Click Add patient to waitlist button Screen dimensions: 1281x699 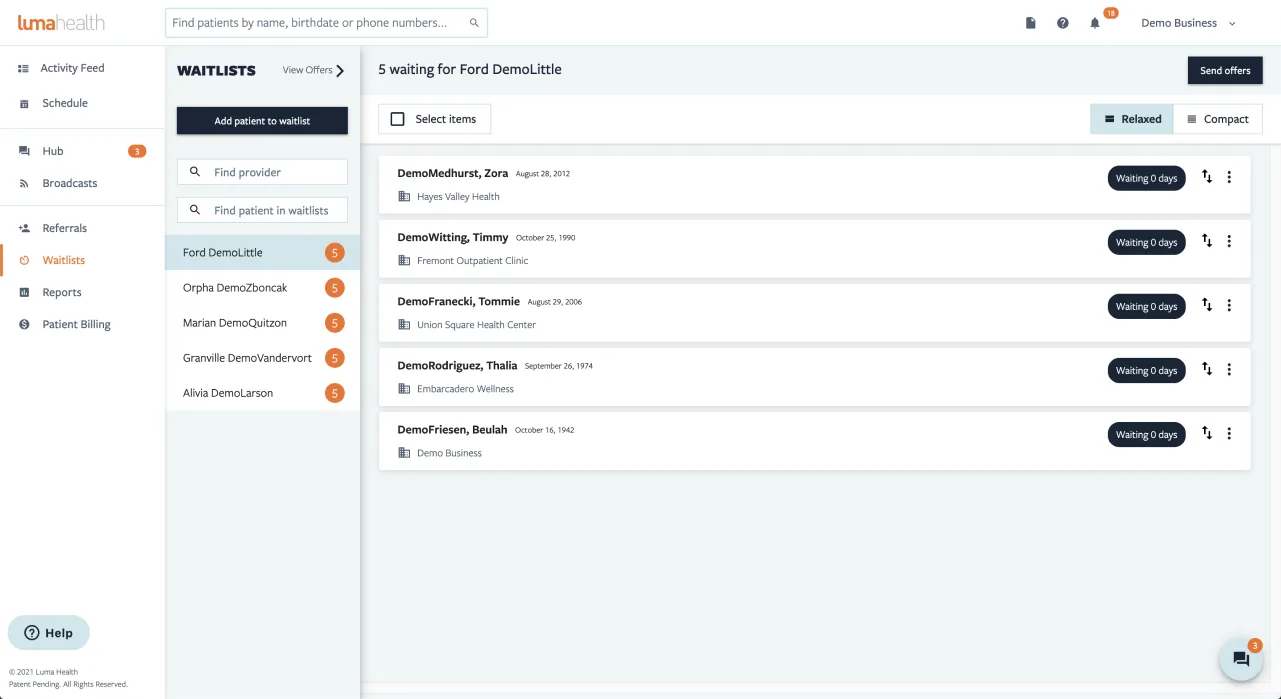(262, 121)
